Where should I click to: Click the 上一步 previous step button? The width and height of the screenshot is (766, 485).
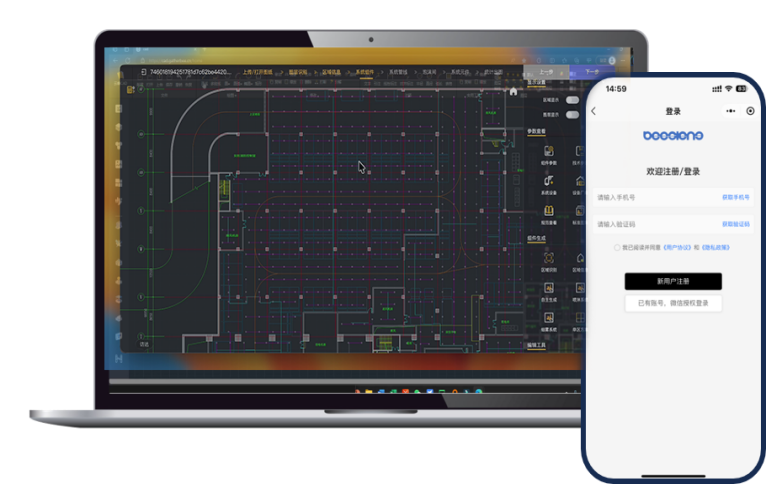pos(546,72)
